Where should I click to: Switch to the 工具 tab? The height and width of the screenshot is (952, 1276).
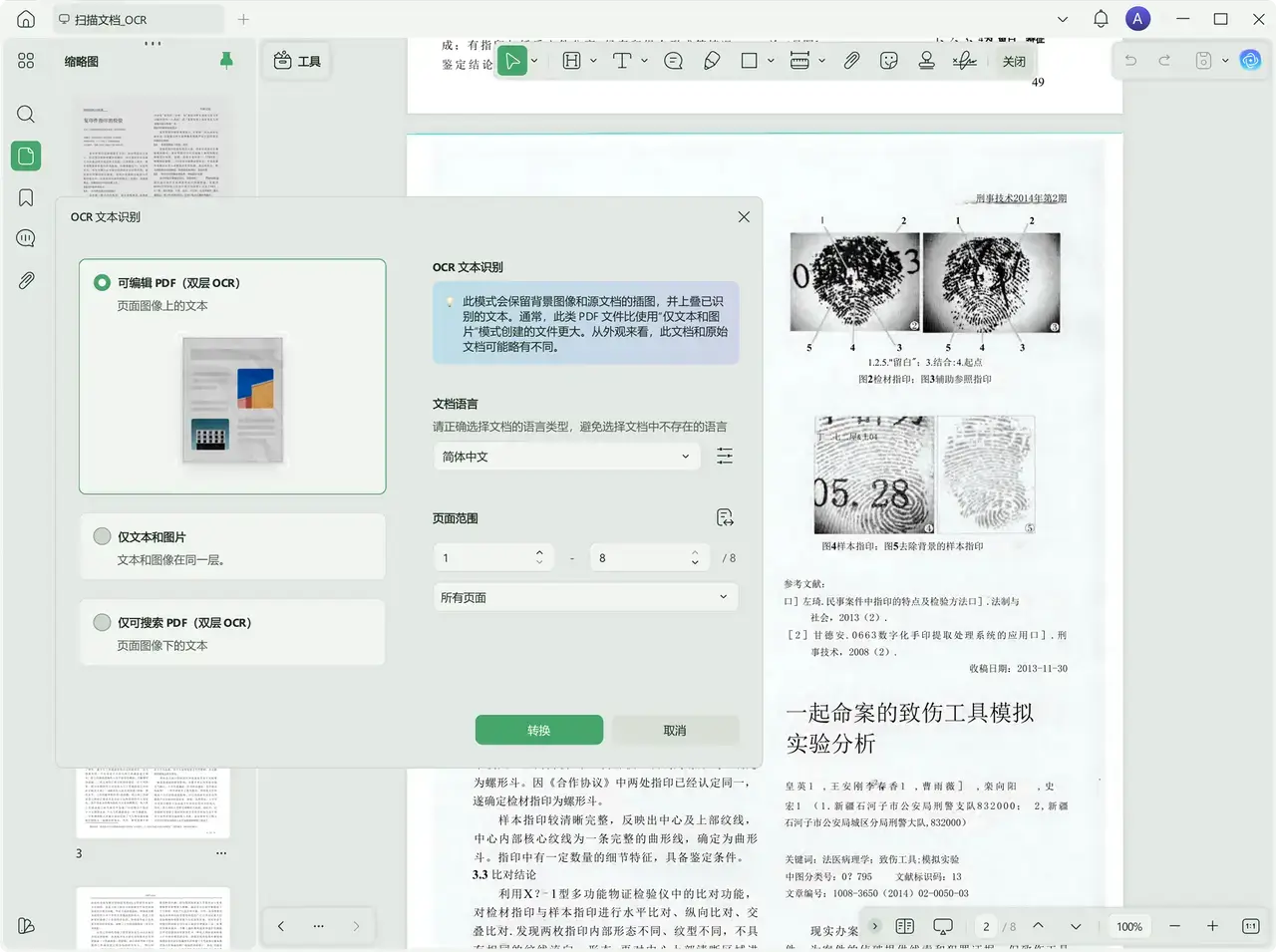tap(296, 60)
